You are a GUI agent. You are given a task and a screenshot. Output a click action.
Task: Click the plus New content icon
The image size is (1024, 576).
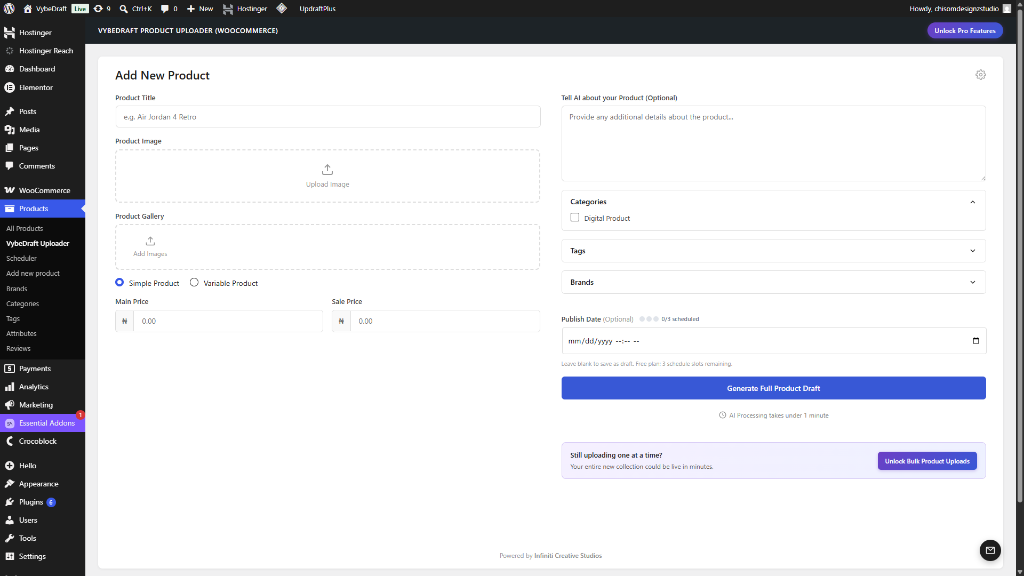click(191, 8)
